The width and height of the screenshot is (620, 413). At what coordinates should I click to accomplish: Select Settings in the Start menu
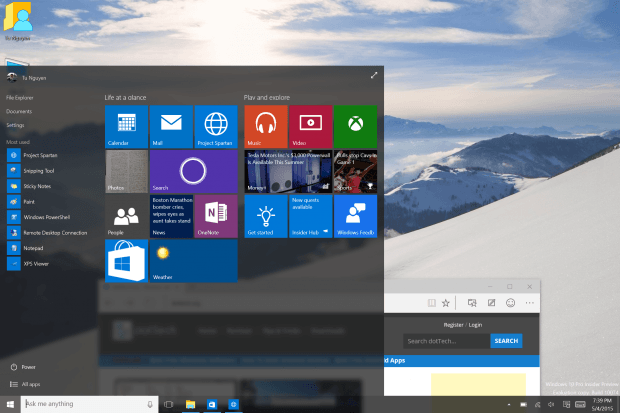tap(15, 125)
